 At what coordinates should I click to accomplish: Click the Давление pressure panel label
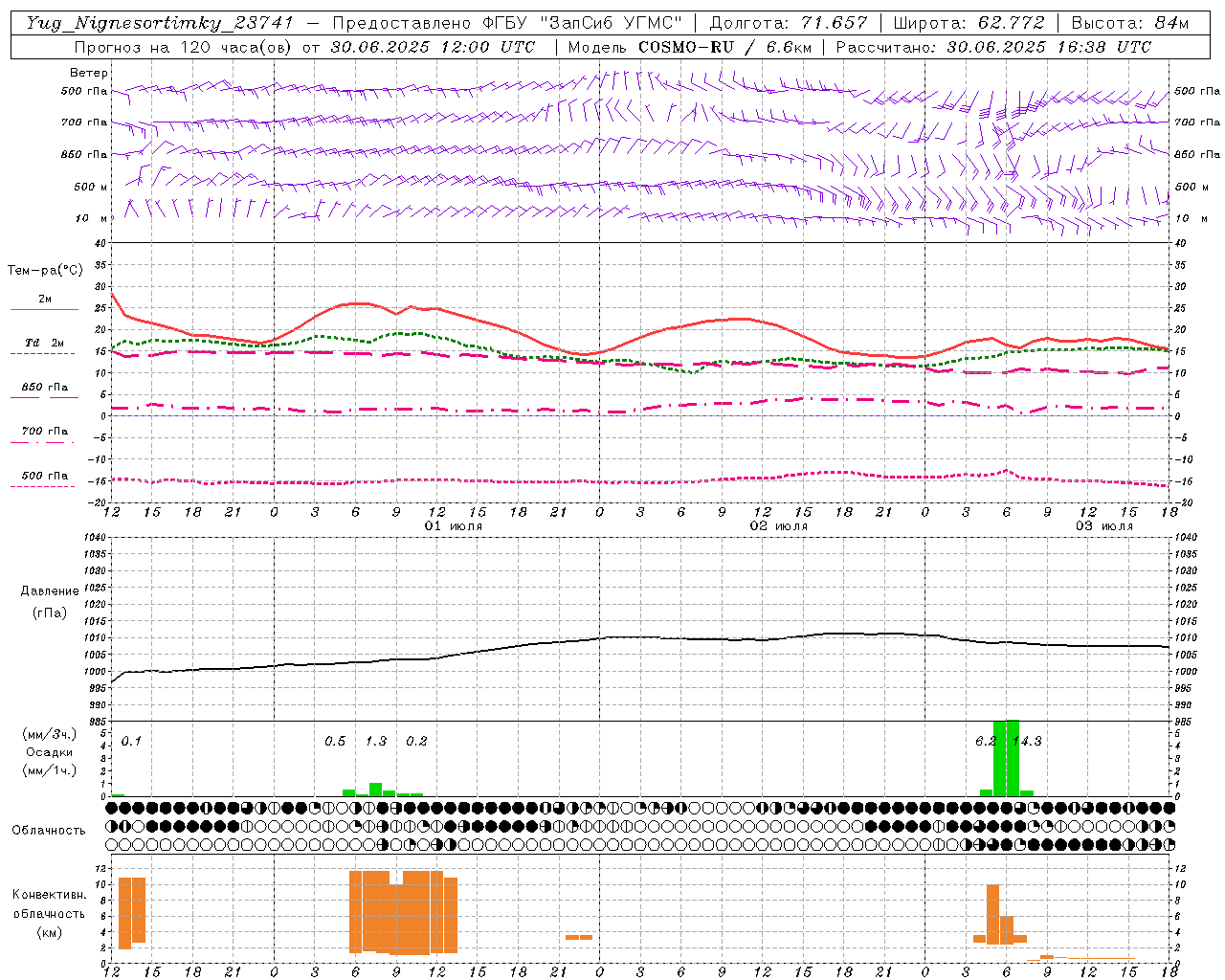[x=50, y=590]
